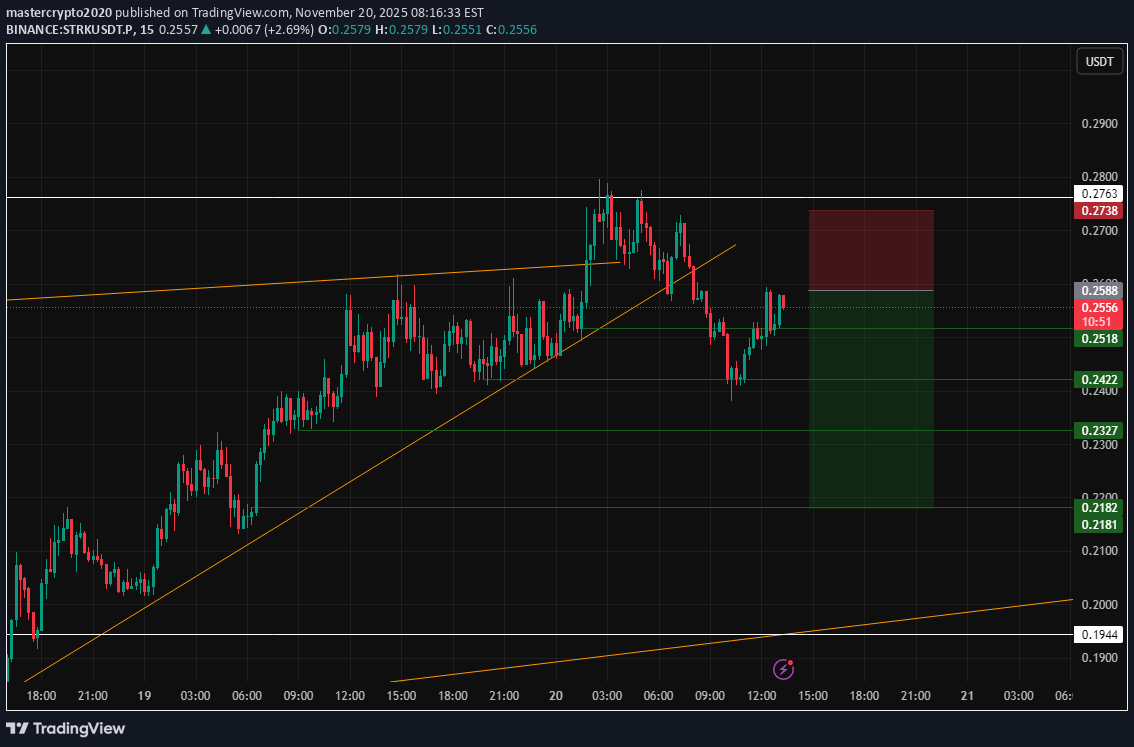The height and width of the screenshot is (747, 1134).
Task: Open the USDT currency selector
Action: click(1099, 62)
